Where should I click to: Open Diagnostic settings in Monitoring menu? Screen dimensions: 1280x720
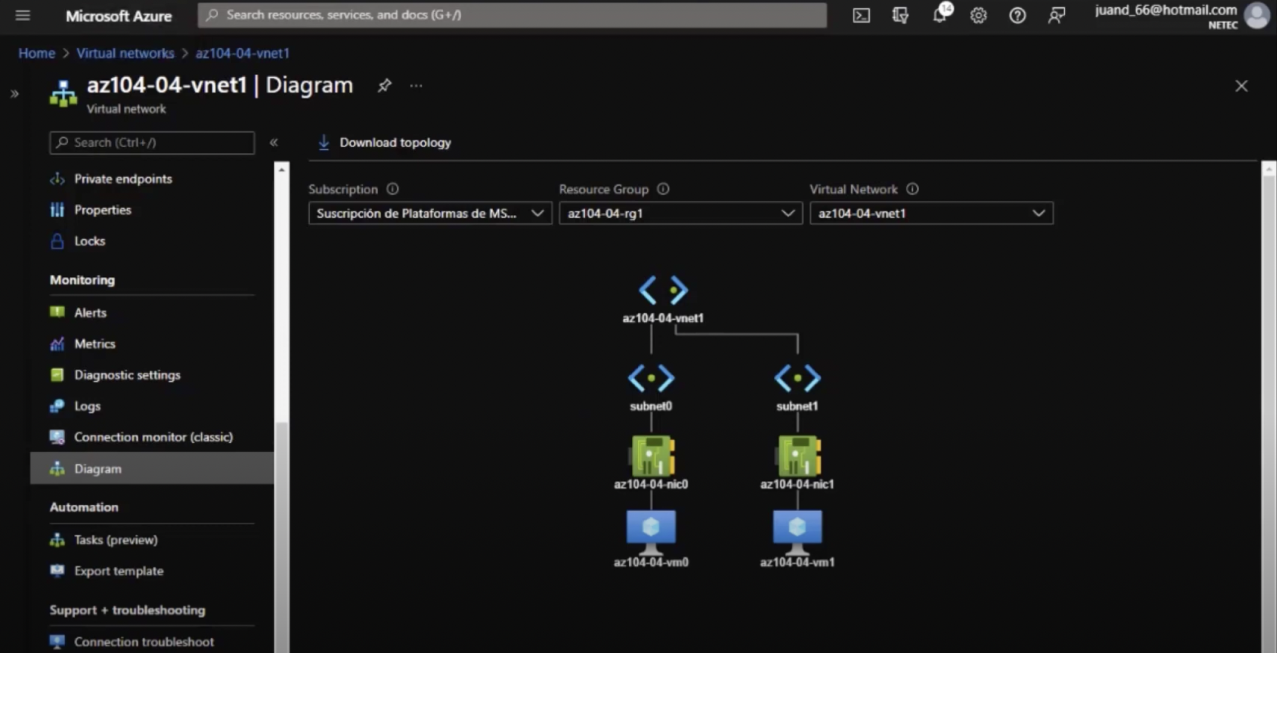(127, 375)
